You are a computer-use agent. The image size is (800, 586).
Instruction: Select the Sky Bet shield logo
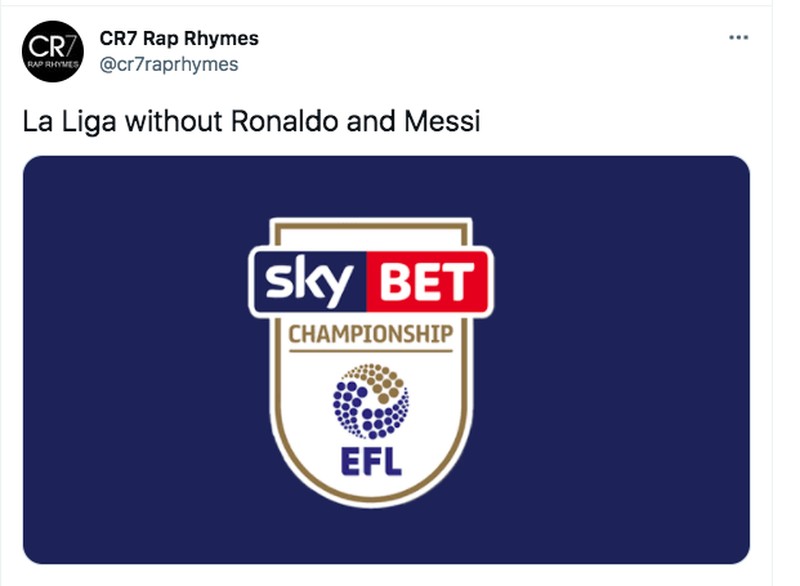[x=376, y=360]
